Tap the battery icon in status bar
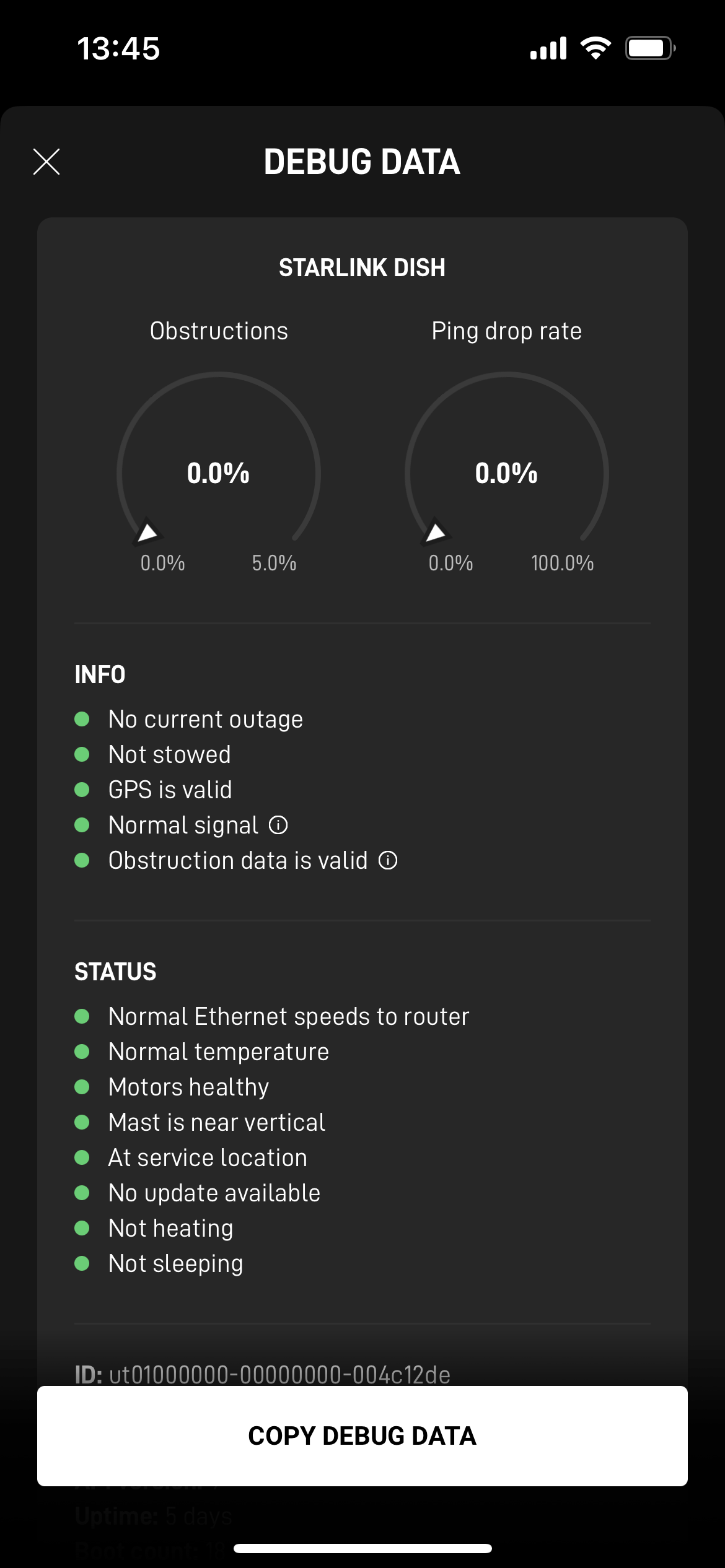The image size is (725, 1568). point(649,48)
